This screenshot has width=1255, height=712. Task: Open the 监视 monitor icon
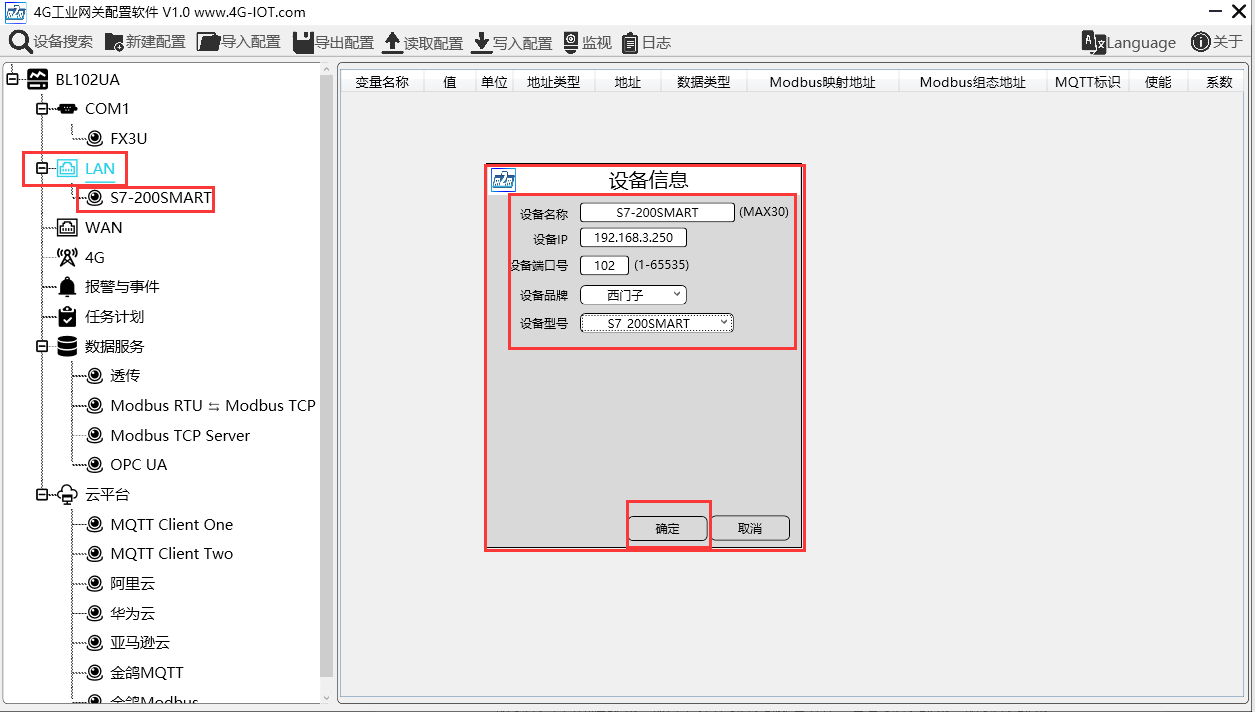pos(571,42)
